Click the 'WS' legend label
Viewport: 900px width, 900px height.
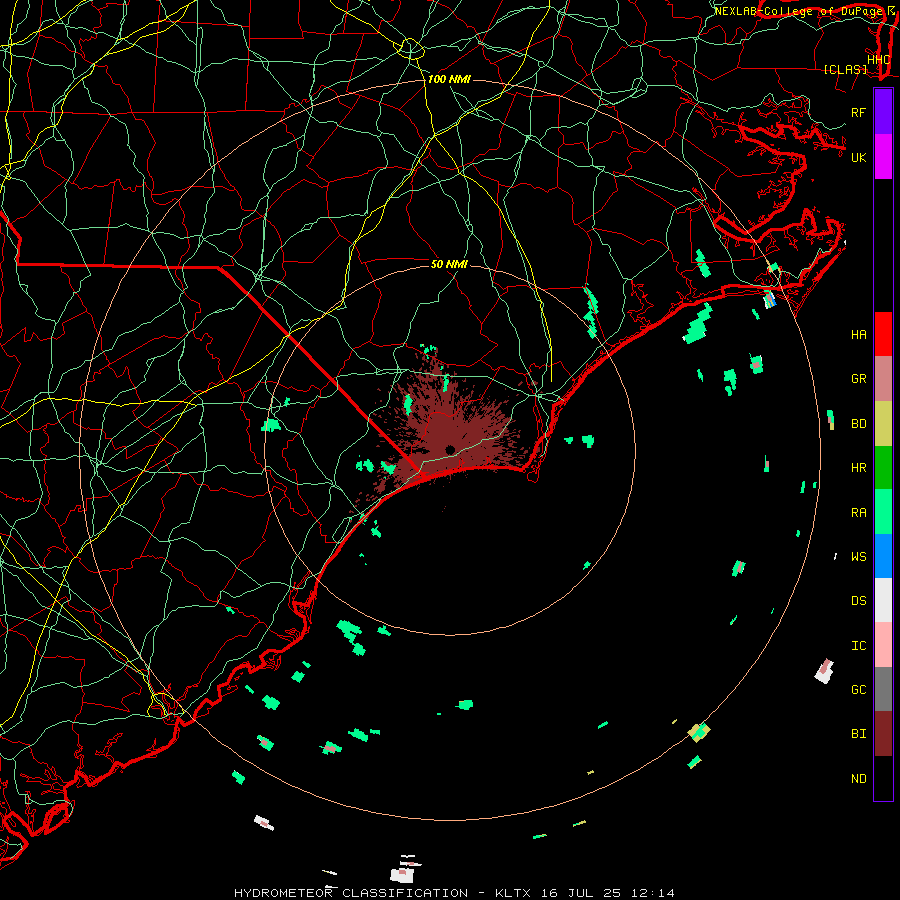(858, 557)
